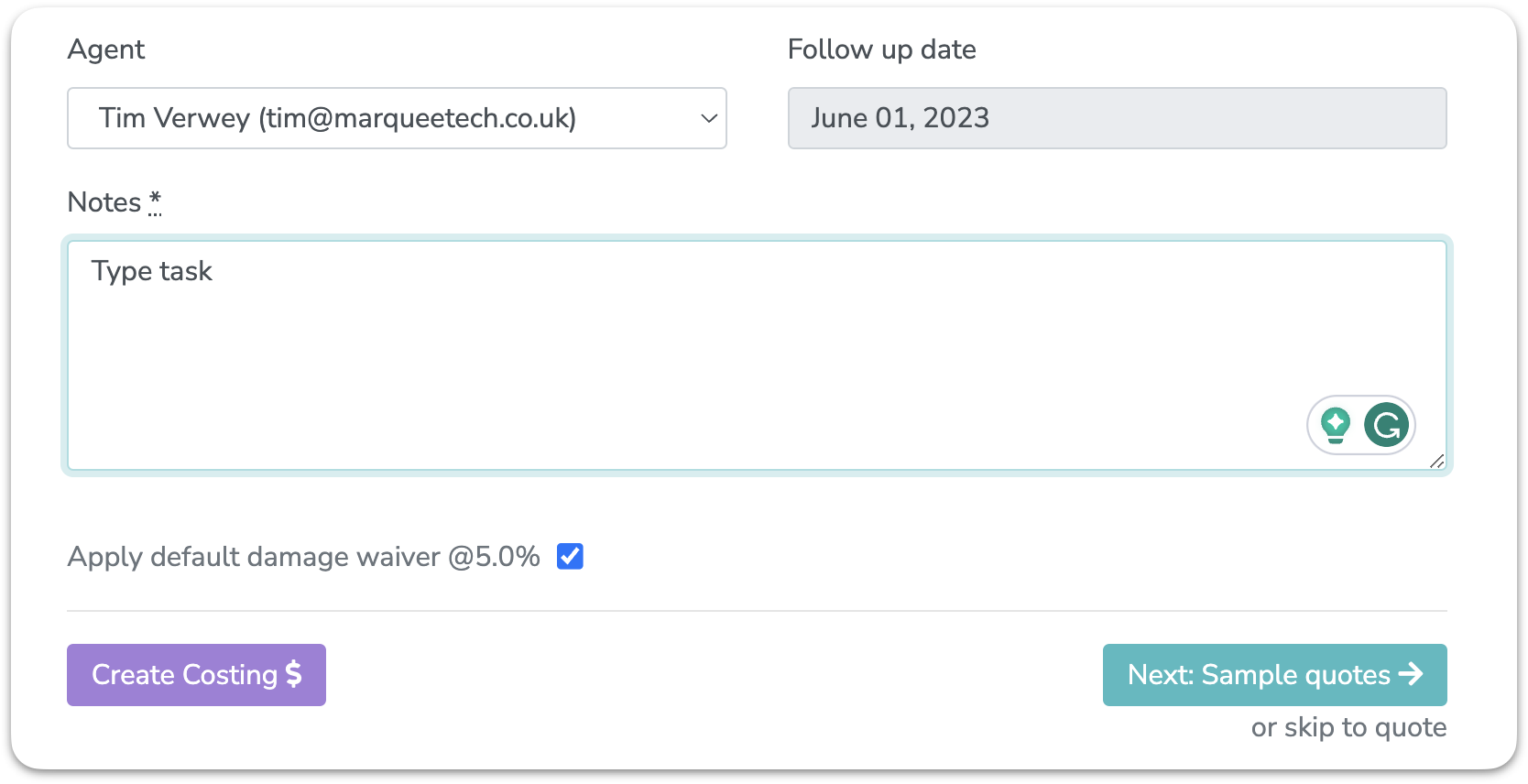
Task: Expand the Agent dropdown chevron
Action: click(x=708, y=118)
